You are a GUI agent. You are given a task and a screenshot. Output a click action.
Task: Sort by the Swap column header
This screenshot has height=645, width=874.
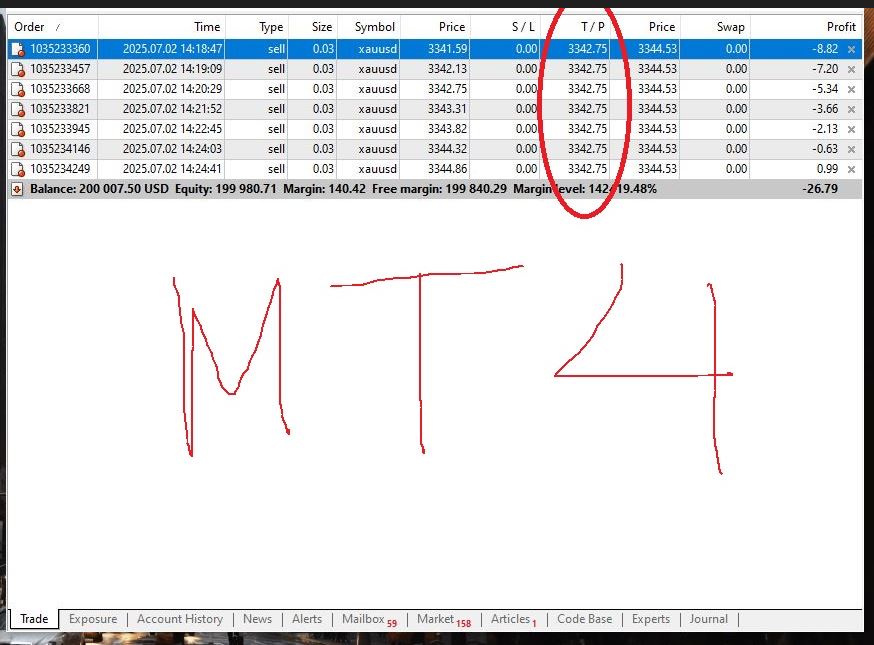[715, 27]
